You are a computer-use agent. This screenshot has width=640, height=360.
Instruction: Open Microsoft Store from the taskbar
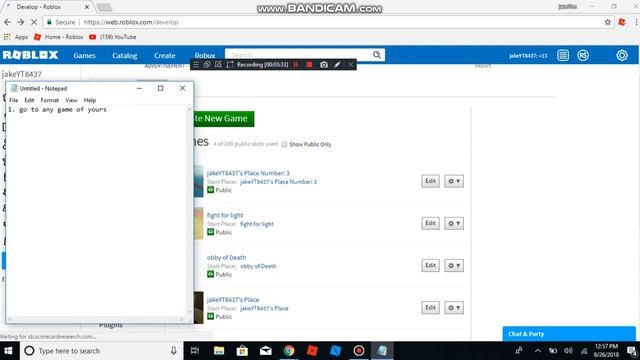[242, 351]
